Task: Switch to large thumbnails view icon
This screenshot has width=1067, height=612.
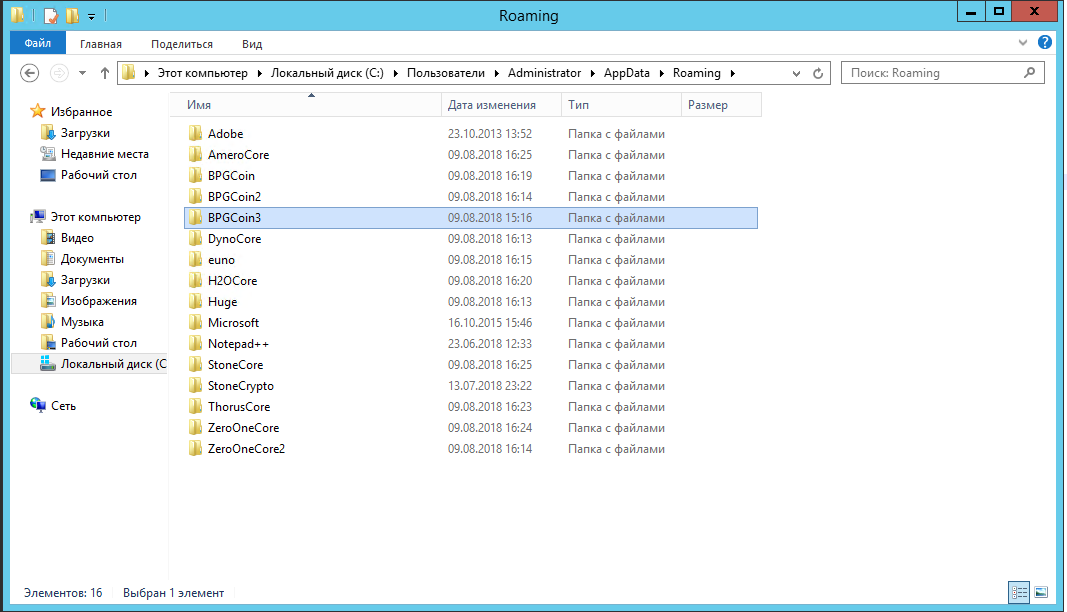Action: pos(1041,592)
